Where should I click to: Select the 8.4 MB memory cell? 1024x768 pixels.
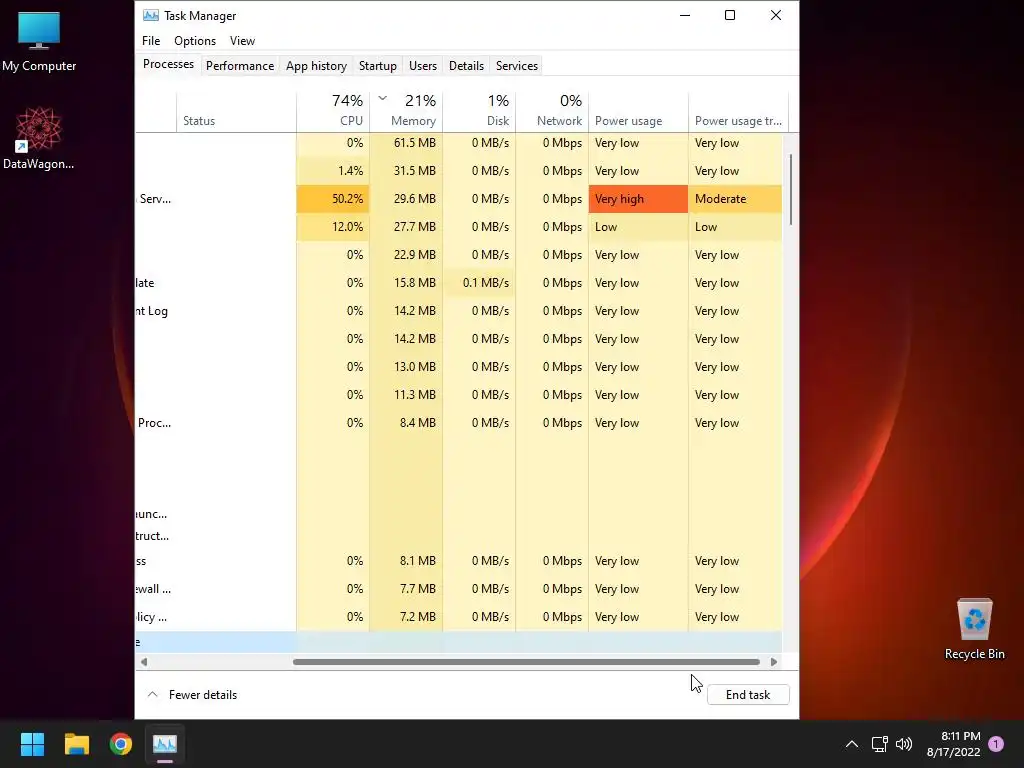click(406, 423)
